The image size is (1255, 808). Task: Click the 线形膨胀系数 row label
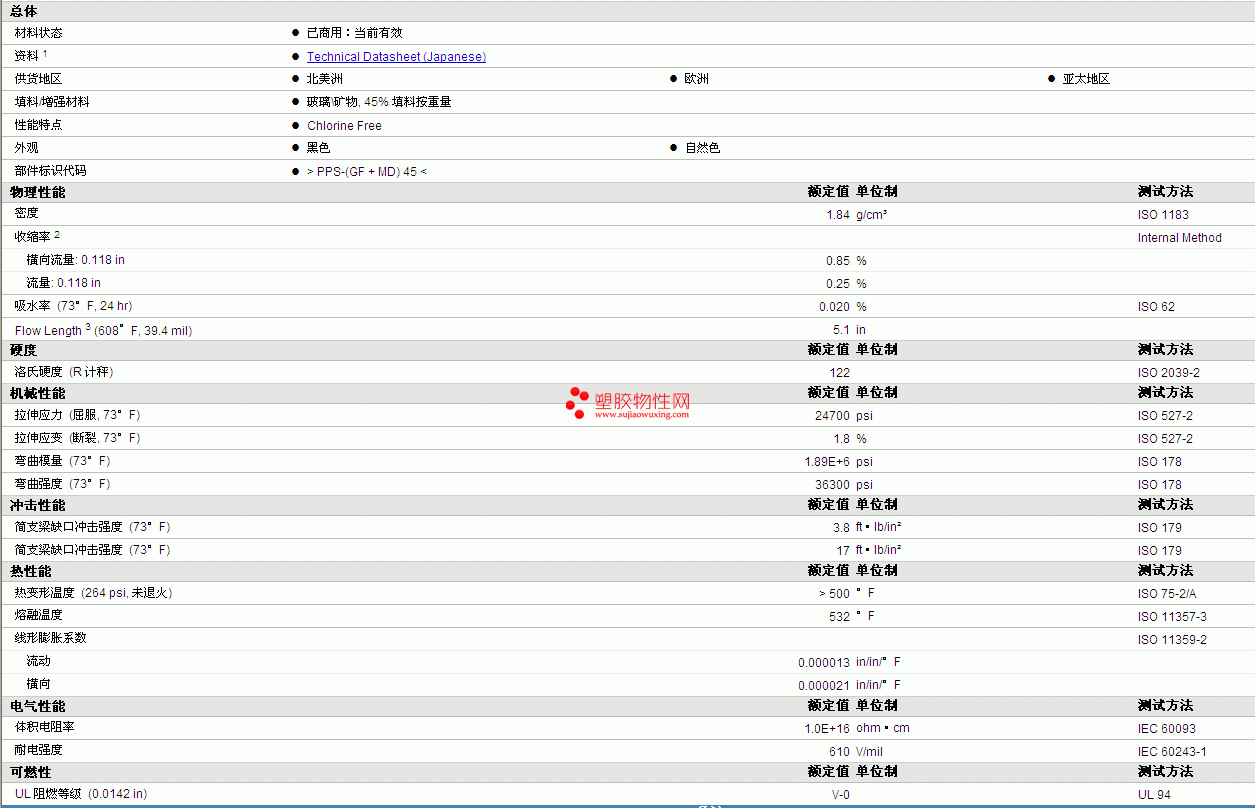[x=50, y=638]
